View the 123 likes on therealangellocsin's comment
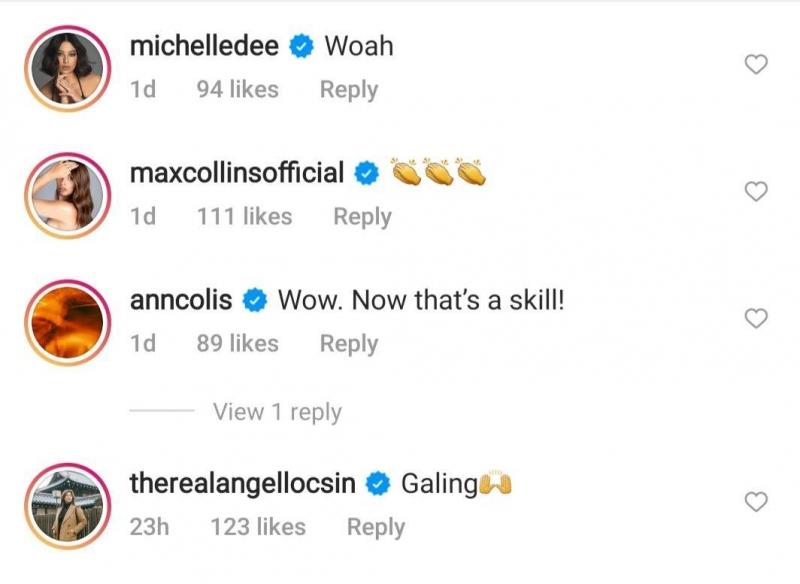Screen dimensions: 800x584 [258, 527]
